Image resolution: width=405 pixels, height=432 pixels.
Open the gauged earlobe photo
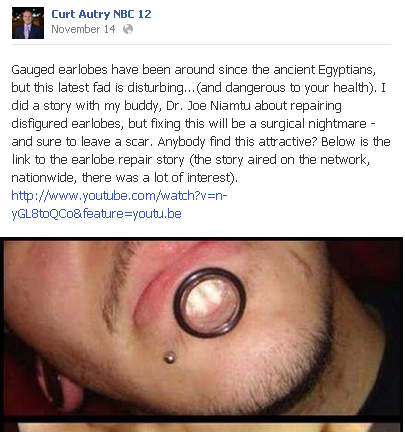tap(202, 327)
